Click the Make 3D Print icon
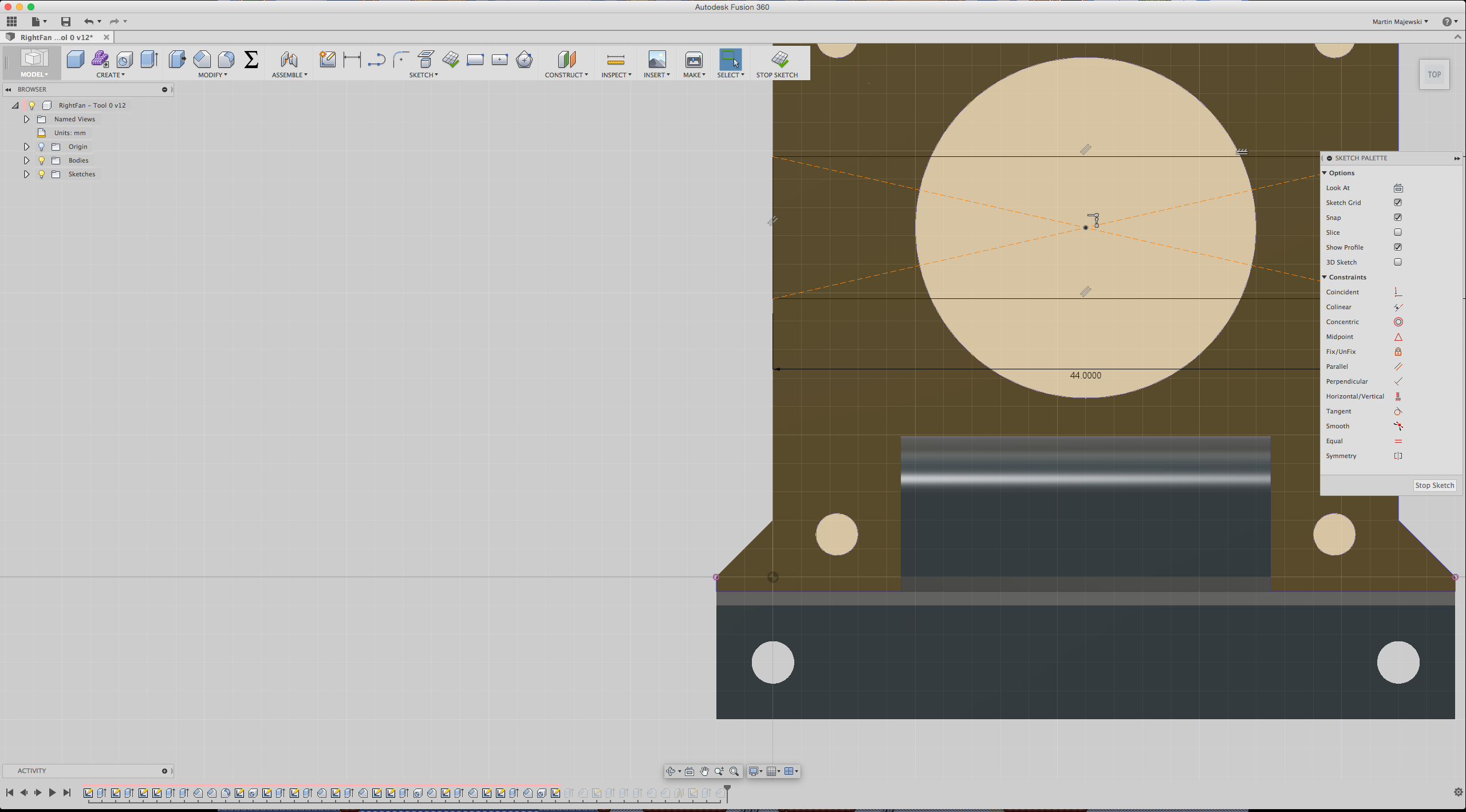Image resolution: width=1466 pixels, height=812 pixels. point(693,60)
